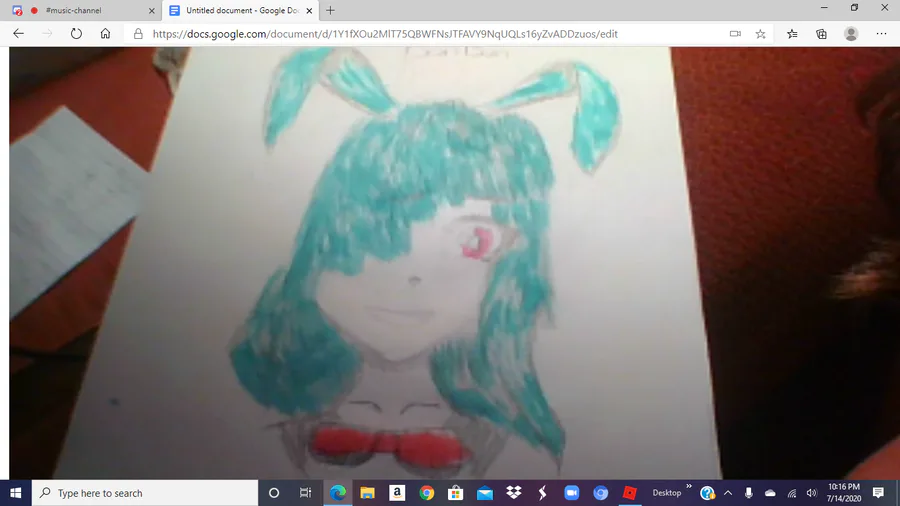The width and height of the screenshot is (900, 506).
Task: Show hidden system tray icons chevron
Action: (x=728, y=493)
